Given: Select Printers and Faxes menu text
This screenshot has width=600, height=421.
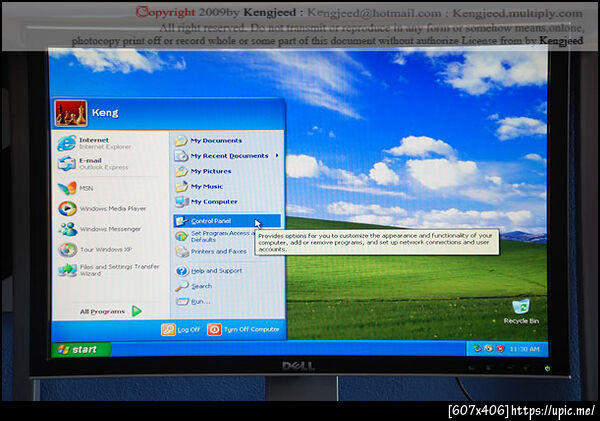Looking at the screenshot, I should pos(218,251).
